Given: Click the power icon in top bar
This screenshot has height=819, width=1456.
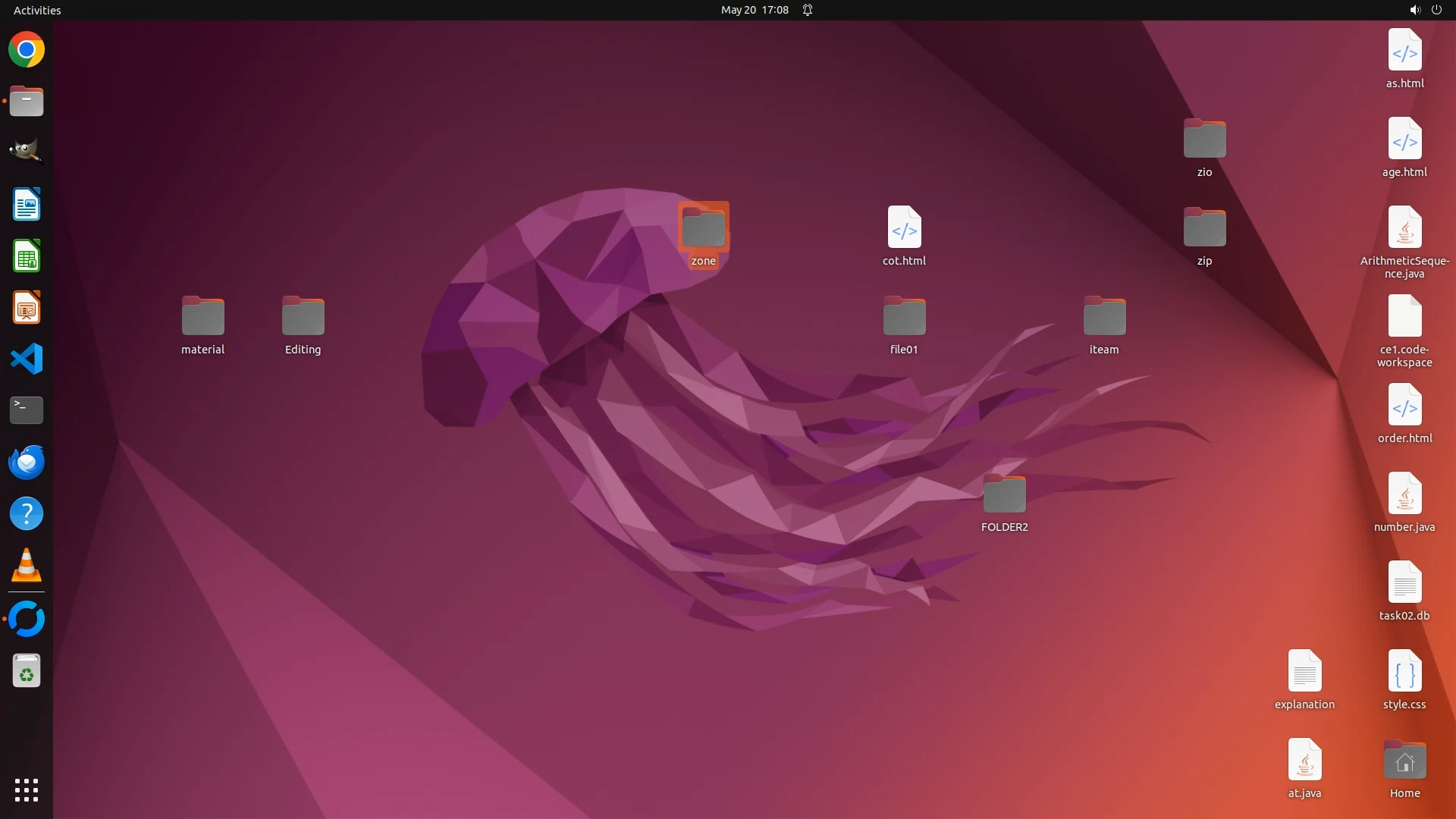Looking at the screenshot, I should point(1436,10).
